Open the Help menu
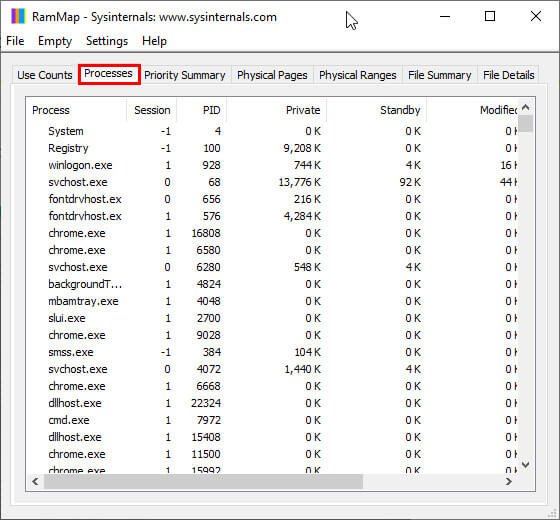 154,41
